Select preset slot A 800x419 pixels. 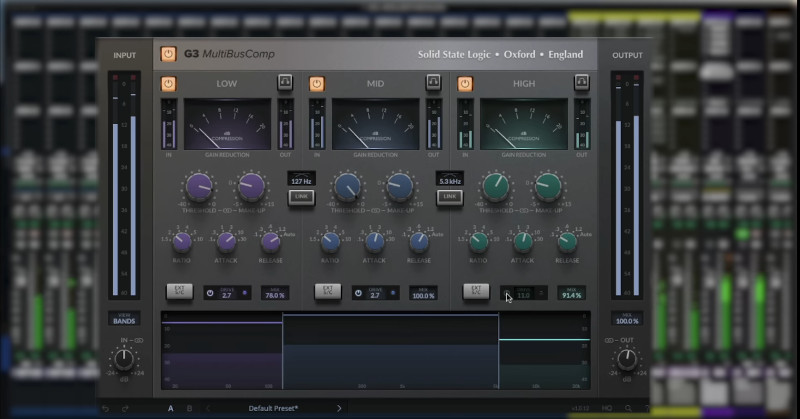tap(170, 408)
